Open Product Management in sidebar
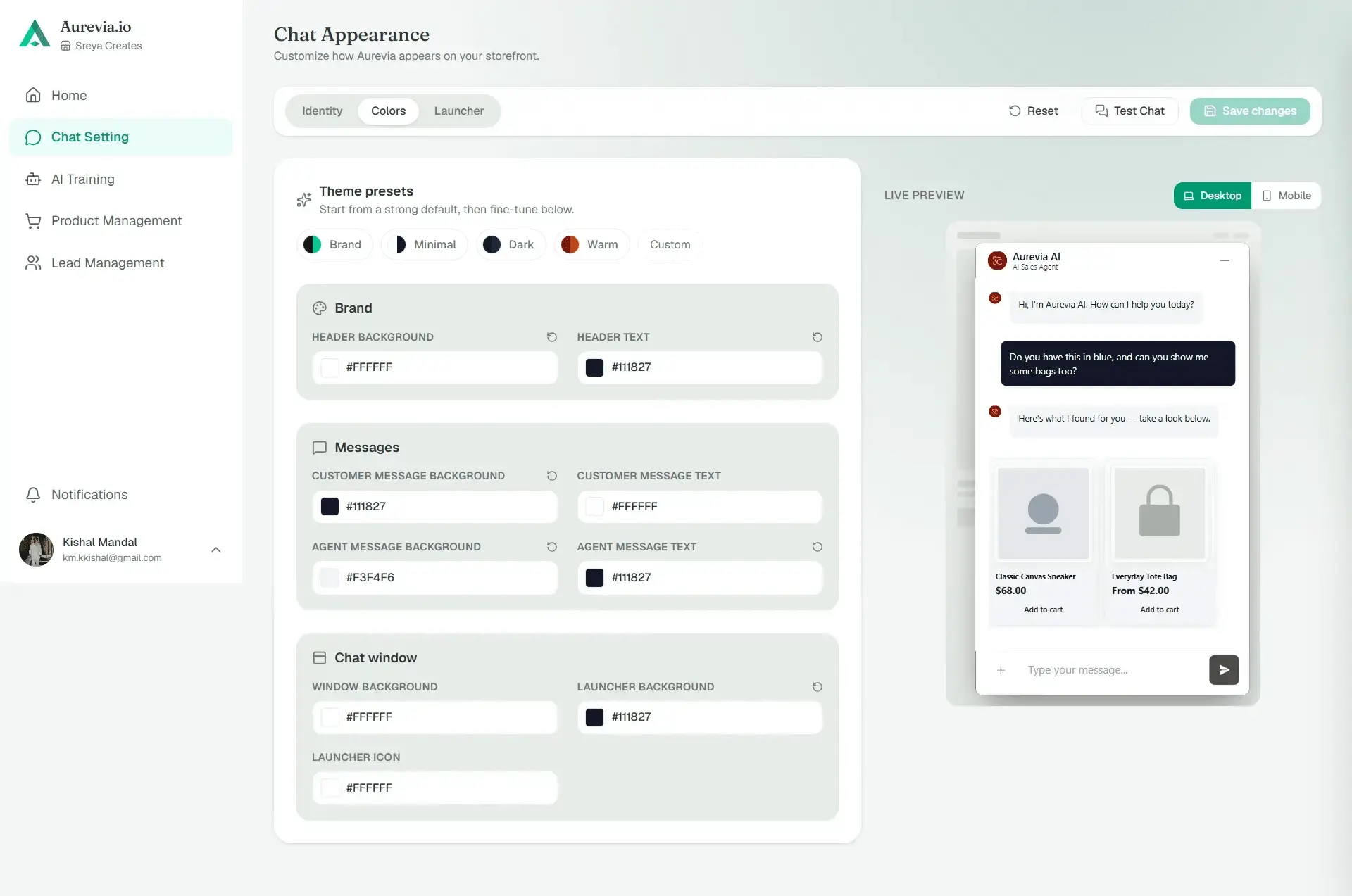Screen dimensions: 1352x896 click(121, 221)
